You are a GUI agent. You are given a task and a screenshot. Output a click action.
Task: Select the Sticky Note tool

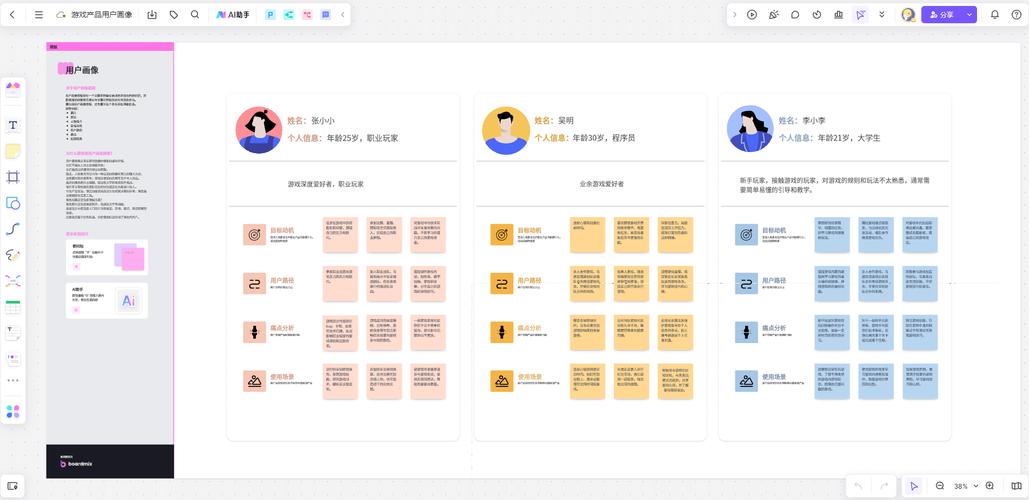13,151
